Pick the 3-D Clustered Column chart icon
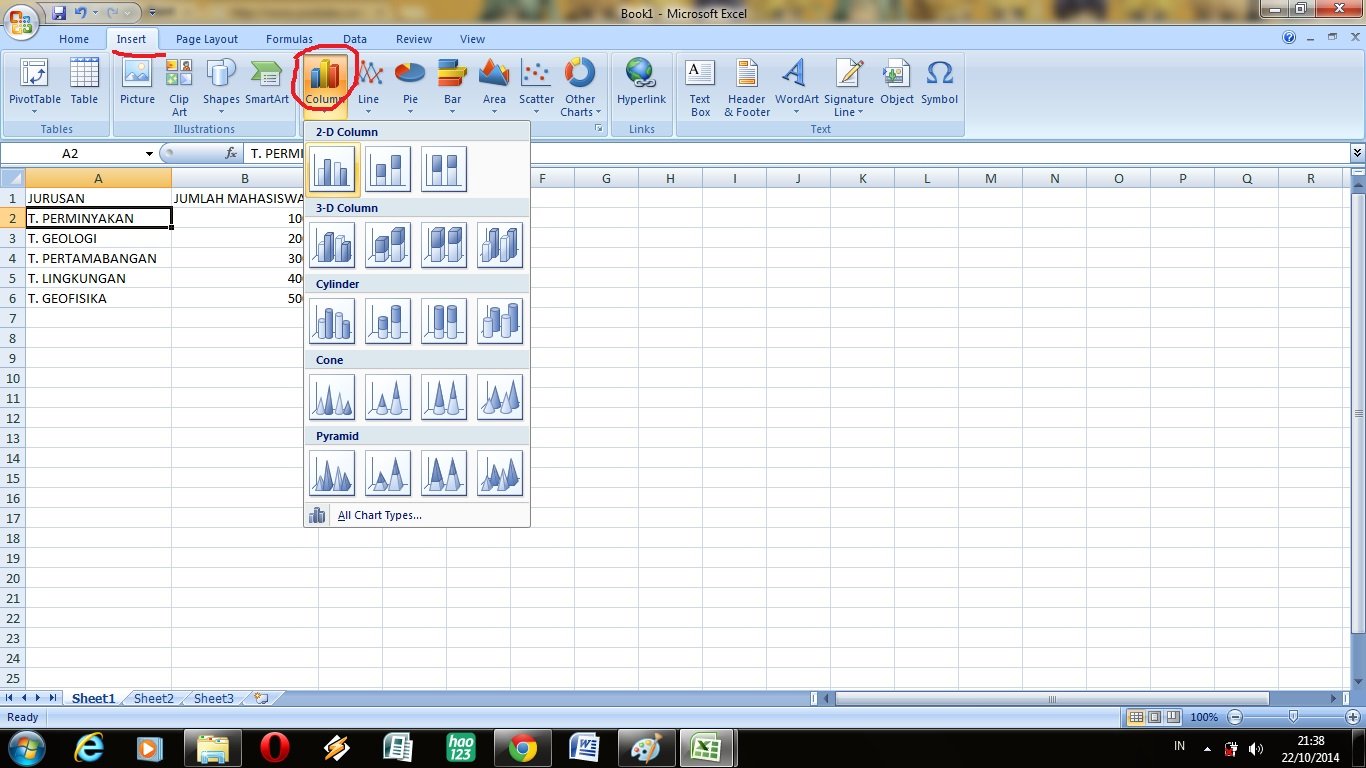Screen dimensions: 1366x768 (x=332, y=244)
